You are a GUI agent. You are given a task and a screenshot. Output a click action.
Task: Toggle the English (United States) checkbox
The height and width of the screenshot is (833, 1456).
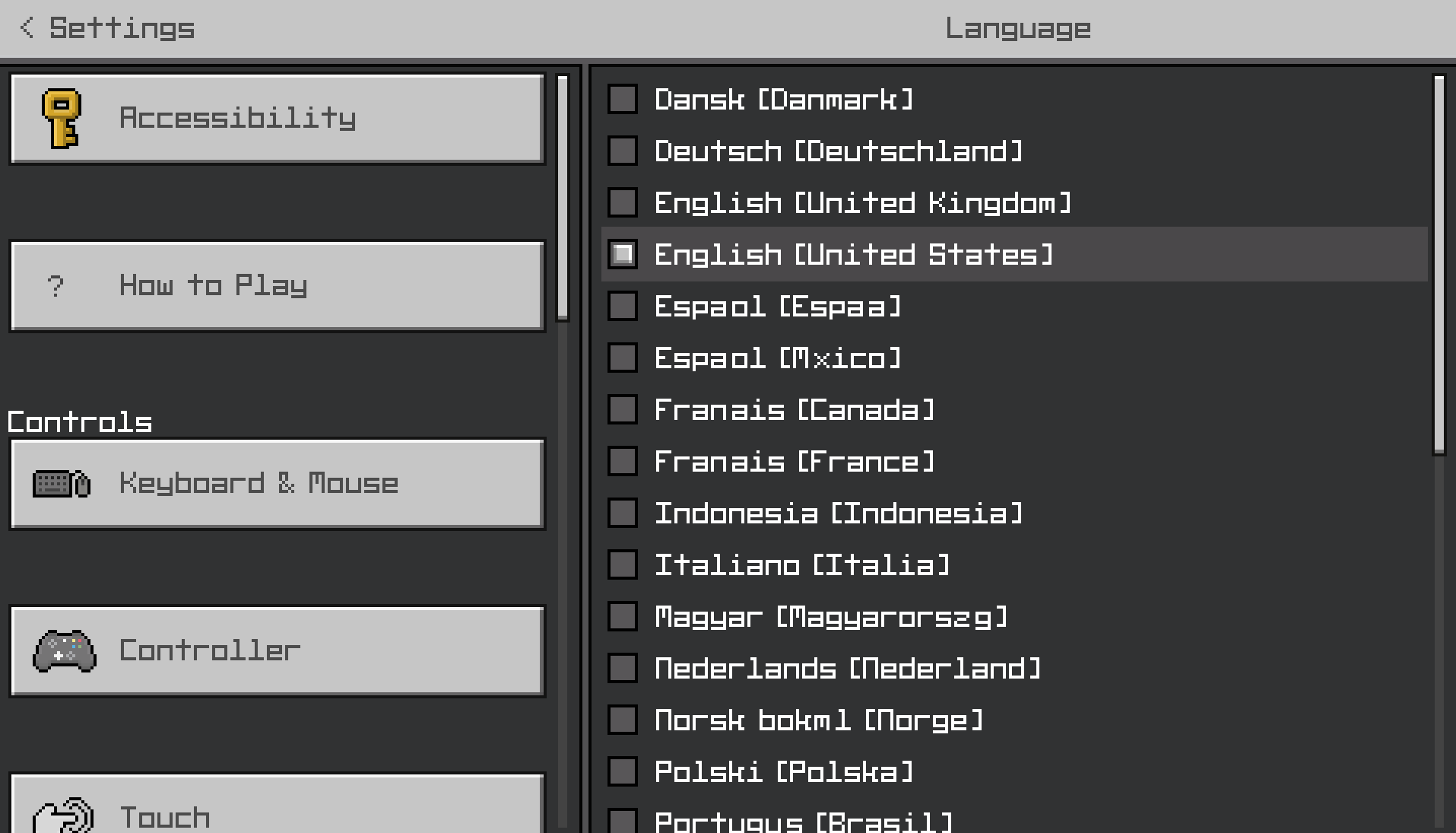click(623, 255)
